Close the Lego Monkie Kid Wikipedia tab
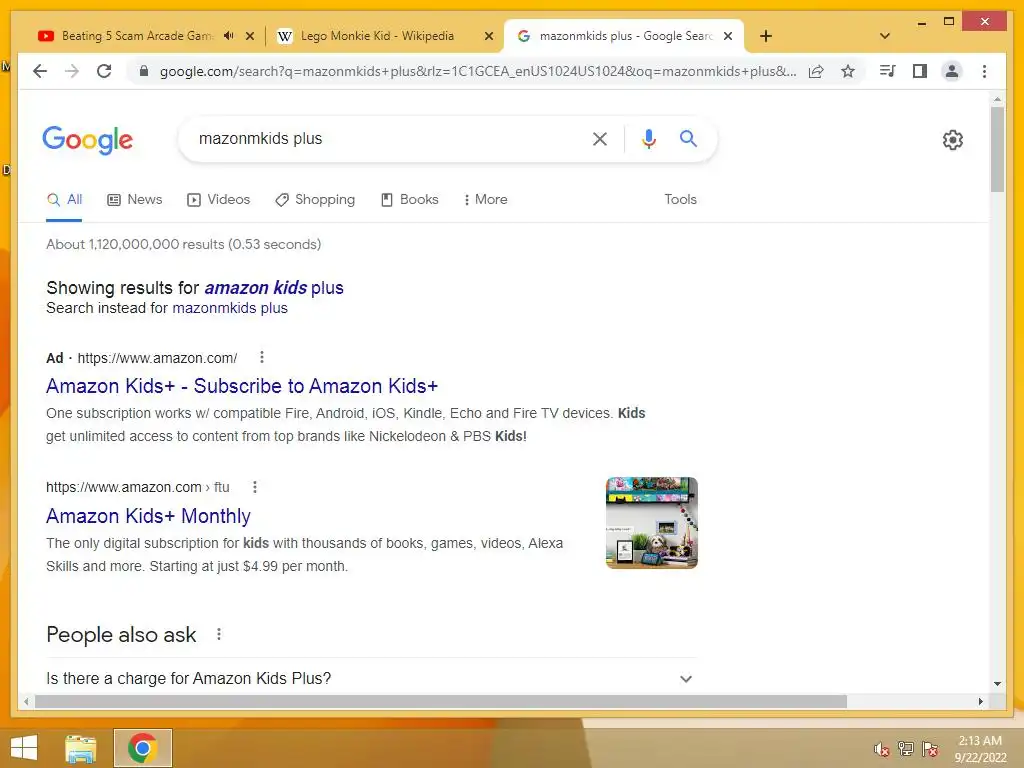Screen dimensions: 1024x768 tap(488, 36)
